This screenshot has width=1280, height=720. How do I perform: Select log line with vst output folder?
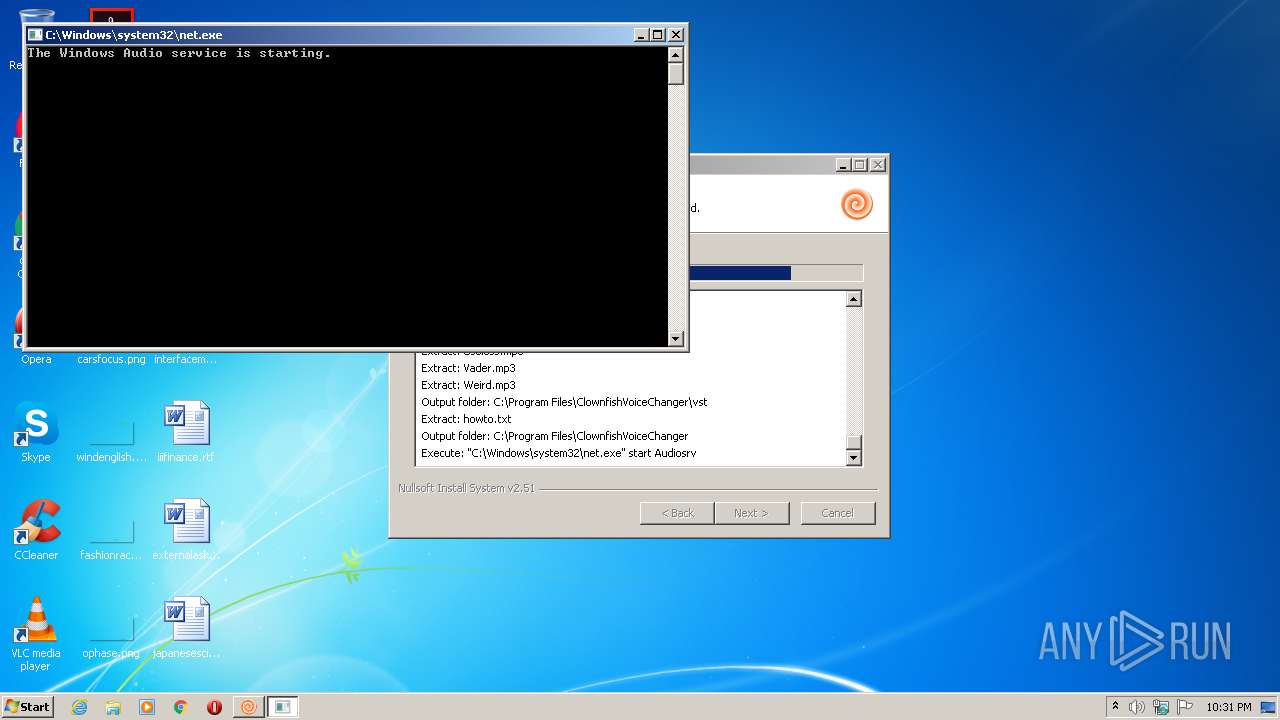point(564,402)
